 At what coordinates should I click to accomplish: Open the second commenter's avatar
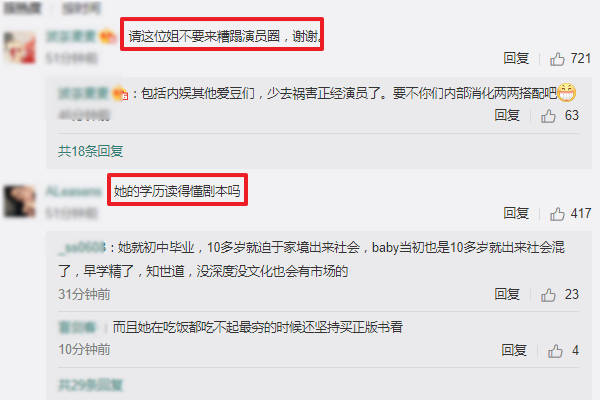pos(20,202)
